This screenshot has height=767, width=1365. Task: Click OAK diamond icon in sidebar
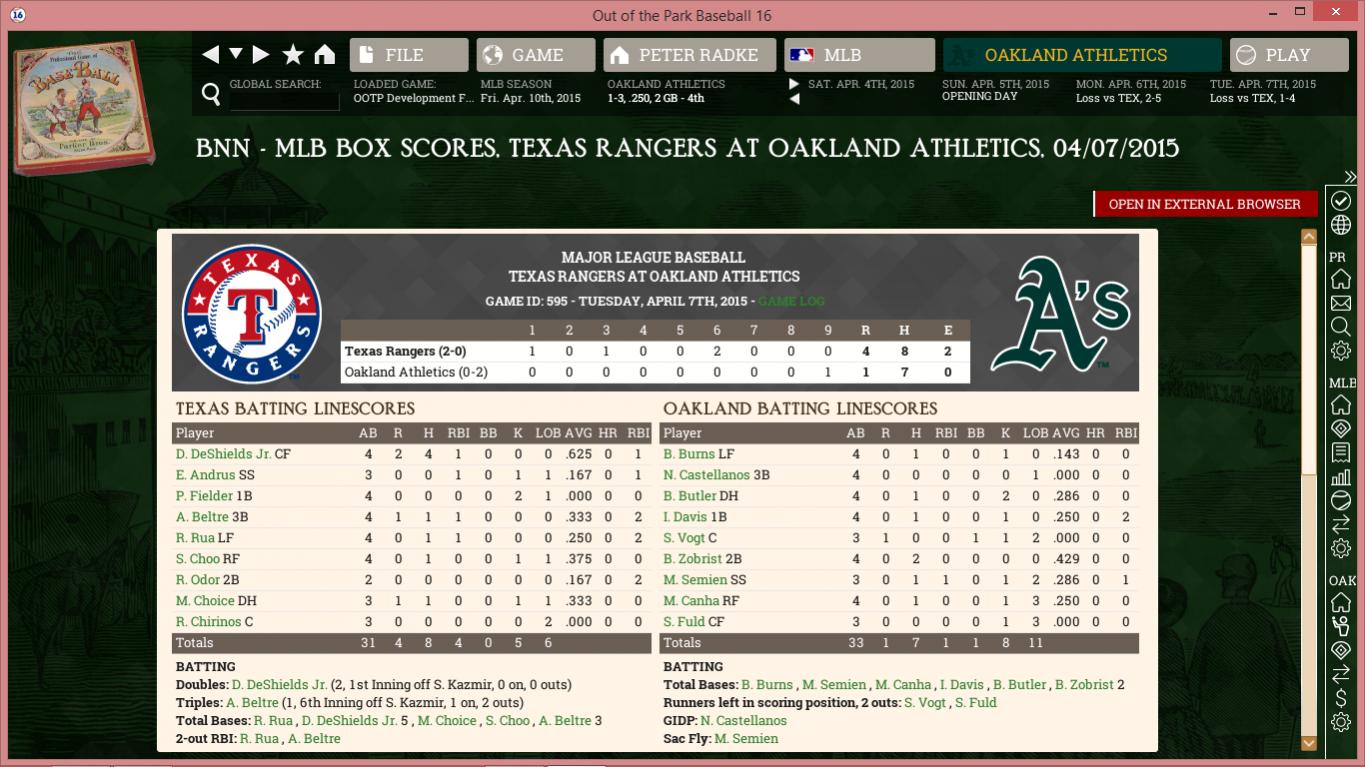click(x=1341, y=651)
